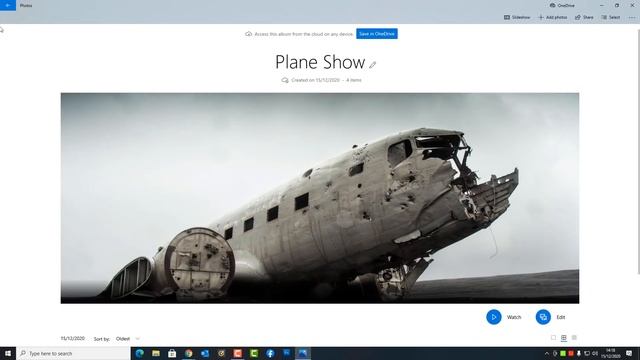Open the See more ellipsis menu
640x360 pixels.
click(632, 17)
